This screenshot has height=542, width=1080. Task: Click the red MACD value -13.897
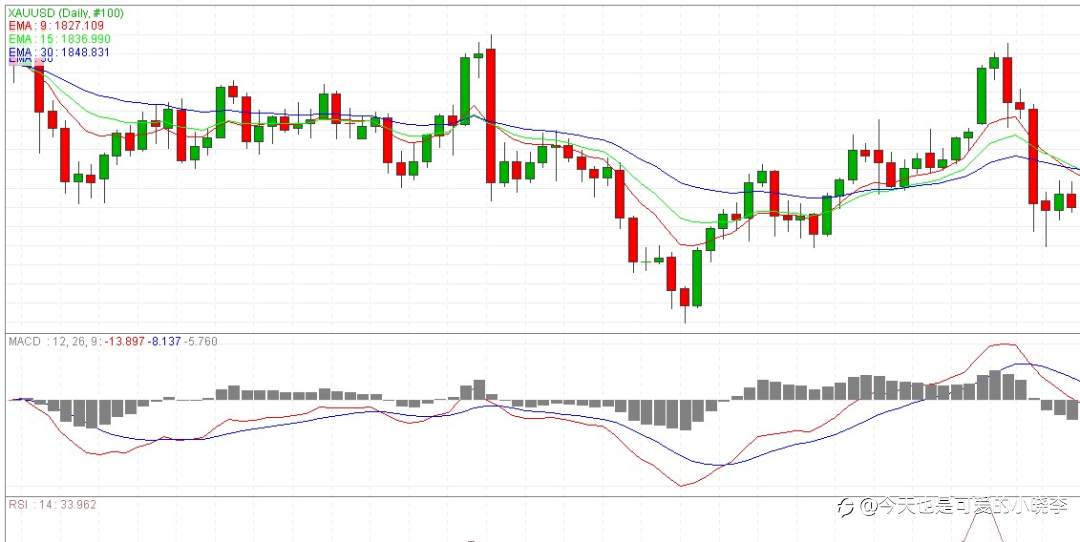[x=125, y=341]
